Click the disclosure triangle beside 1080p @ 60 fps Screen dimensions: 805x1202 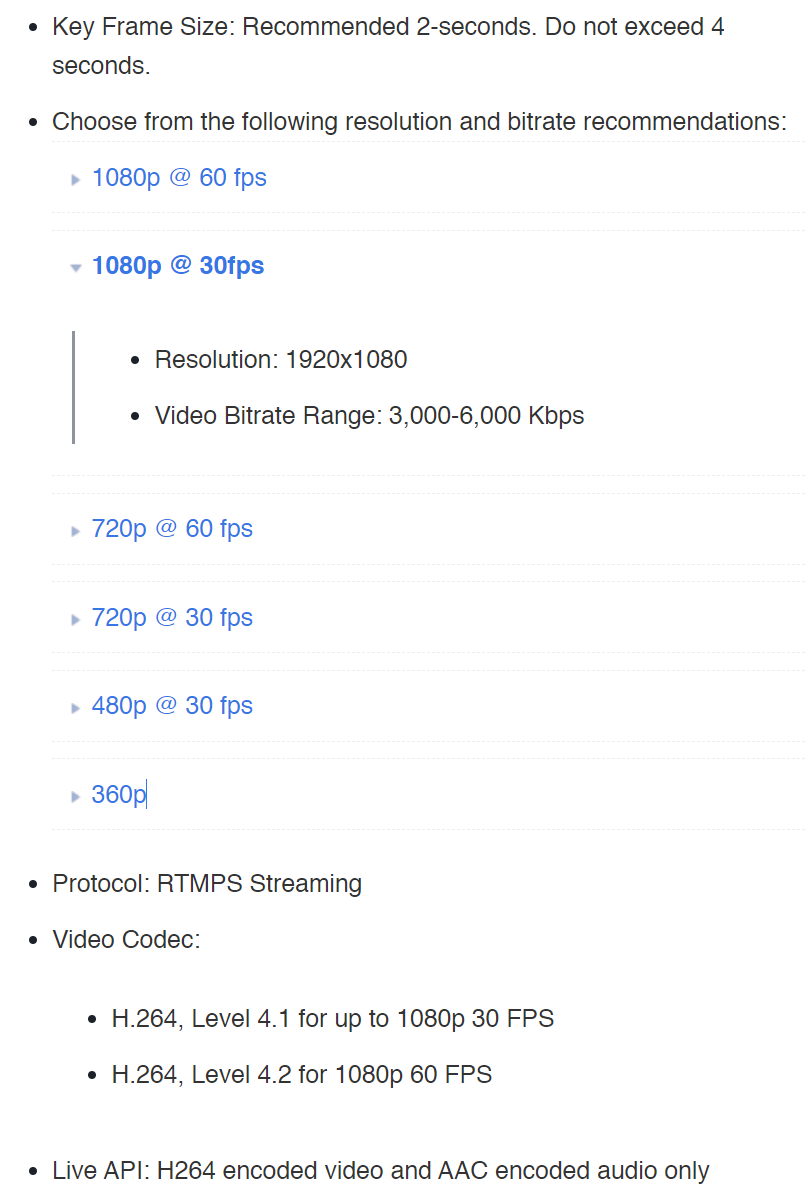[75, 180]
